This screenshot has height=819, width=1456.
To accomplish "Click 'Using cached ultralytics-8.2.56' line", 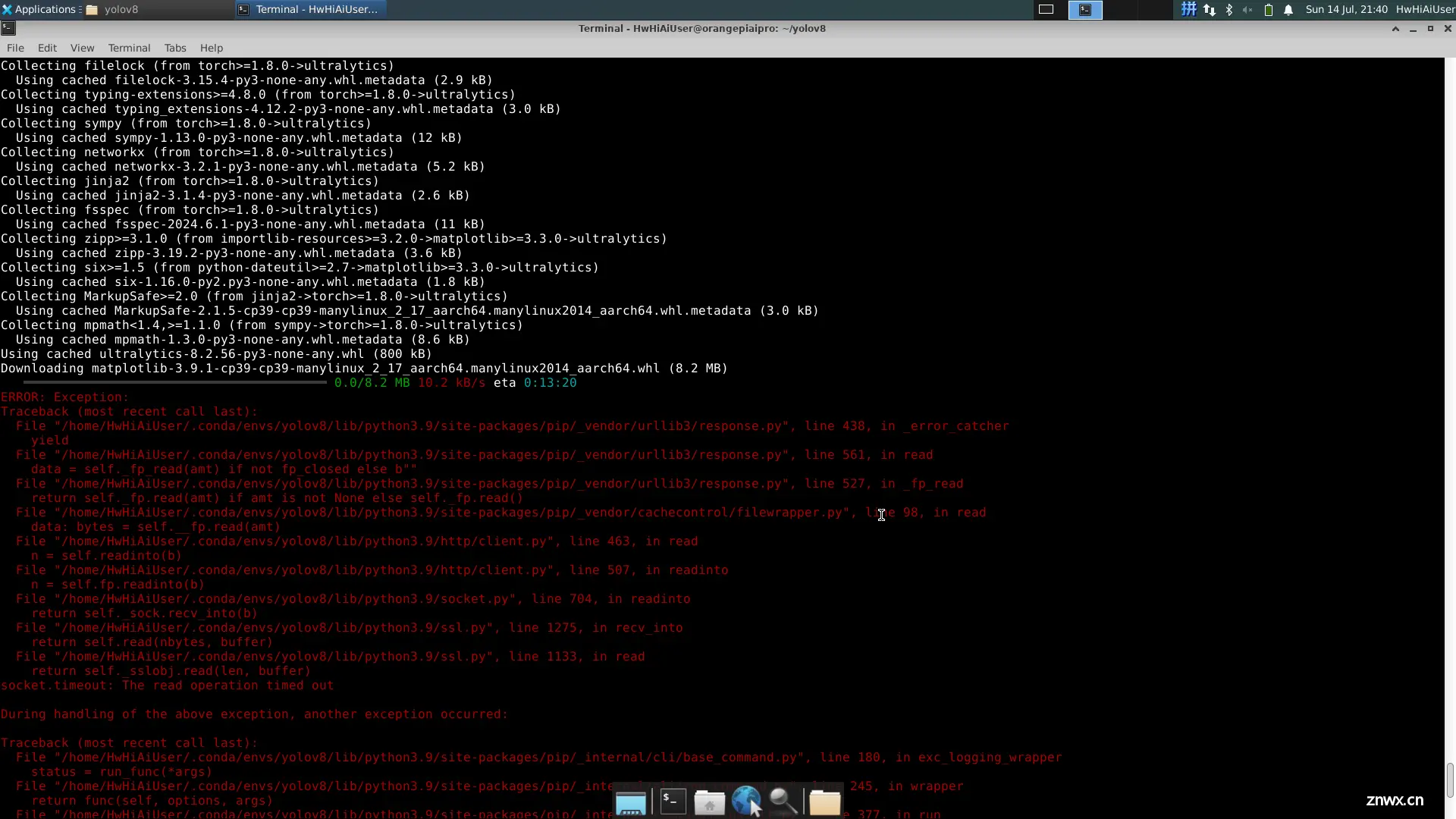I will (216, 354).
